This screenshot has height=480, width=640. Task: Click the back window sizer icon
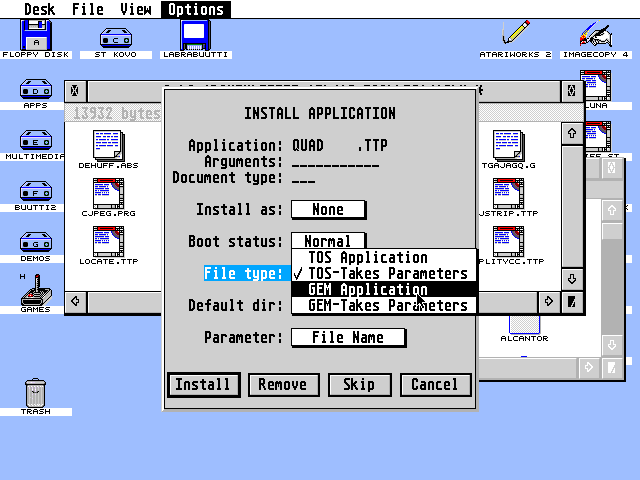point(611,368)
